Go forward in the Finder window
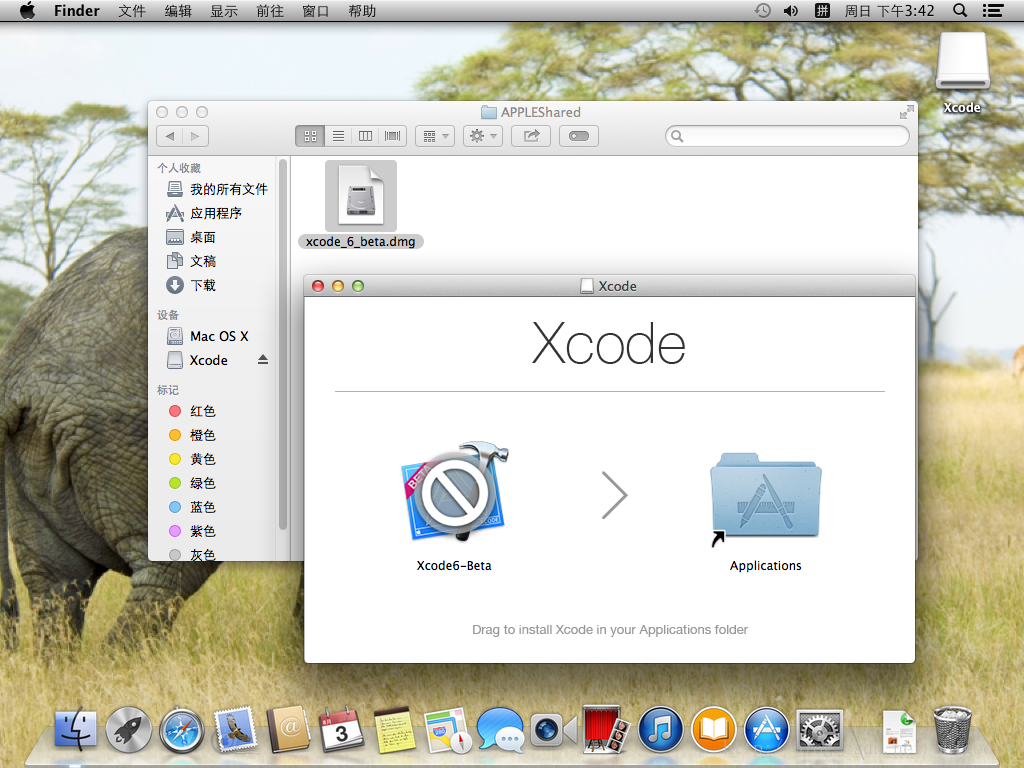 point(195,136)
